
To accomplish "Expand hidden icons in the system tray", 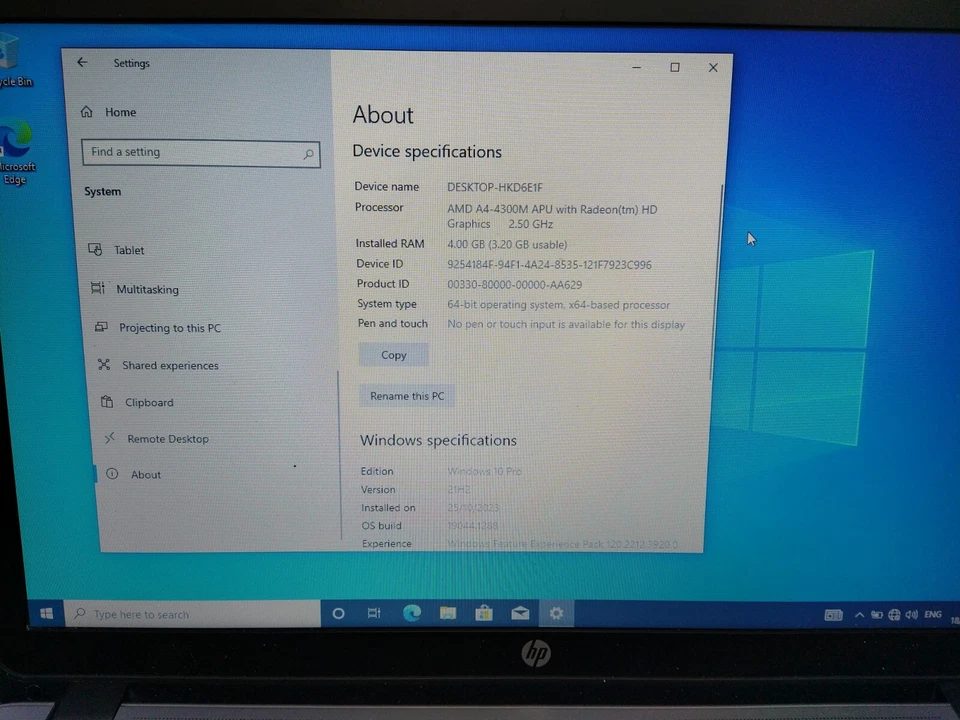I will pos(860,614).
